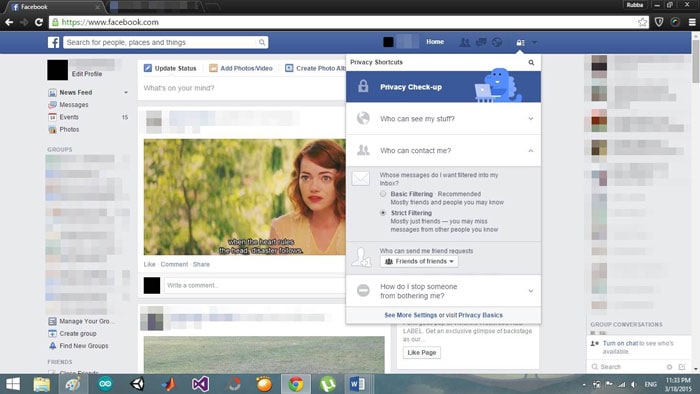Screen dimensions: 700x394
Task: Collapse 'Who can contact me?' section
Action: 443,151
